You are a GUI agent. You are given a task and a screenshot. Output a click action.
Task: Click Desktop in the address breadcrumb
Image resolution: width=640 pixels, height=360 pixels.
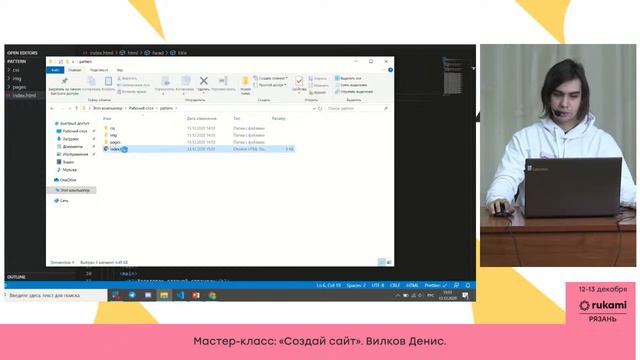click(x=141, y=109)
